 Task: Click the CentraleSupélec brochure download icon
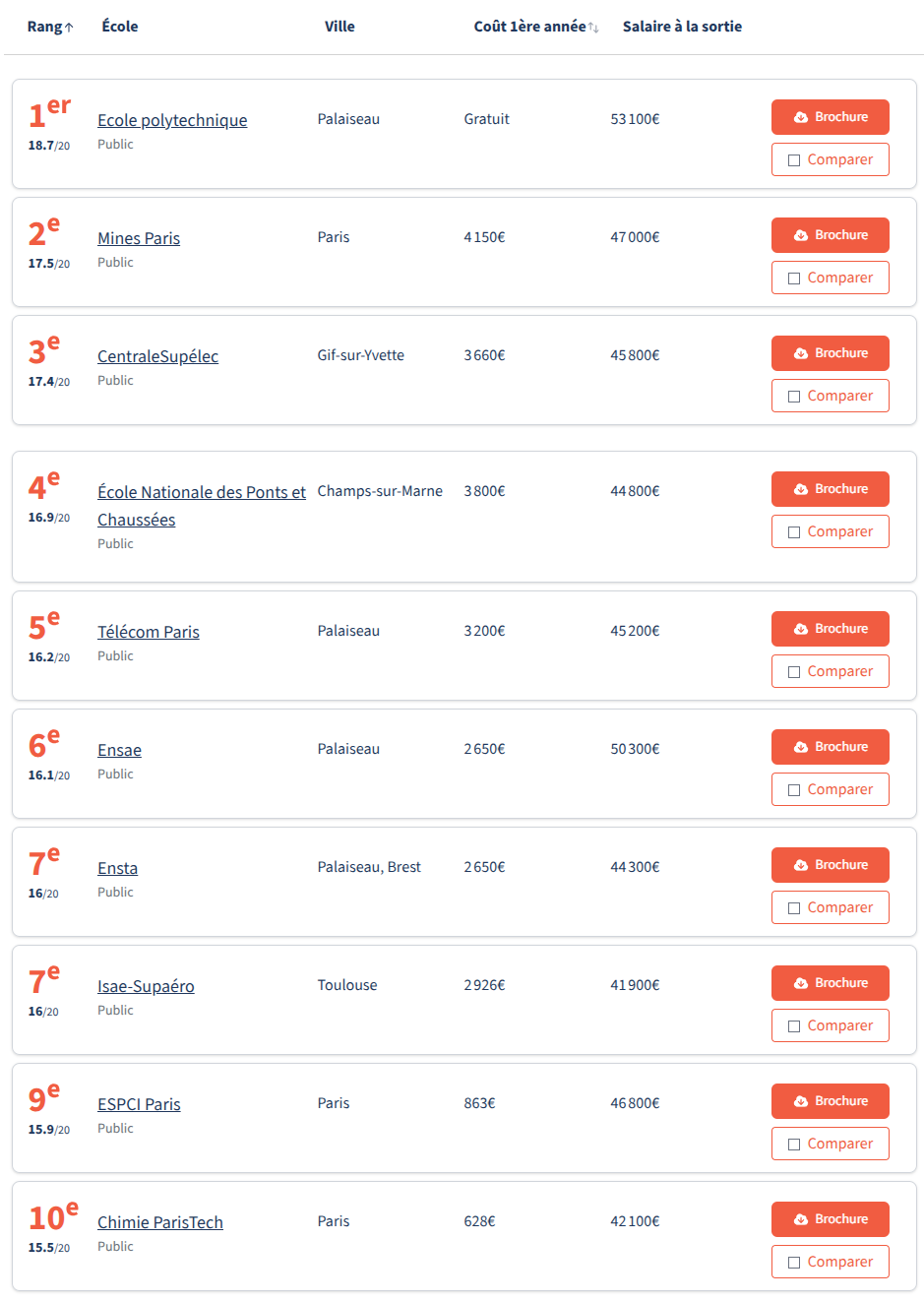(x=801, y=353)
